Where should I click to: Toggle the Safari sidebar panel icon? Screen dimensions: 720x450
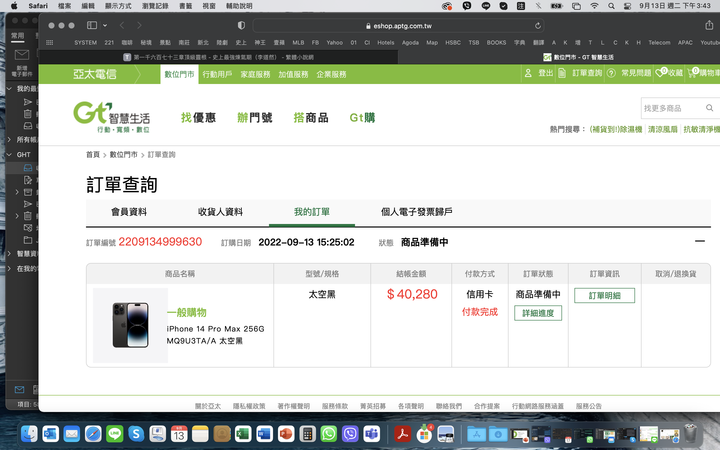click(92, 25)
